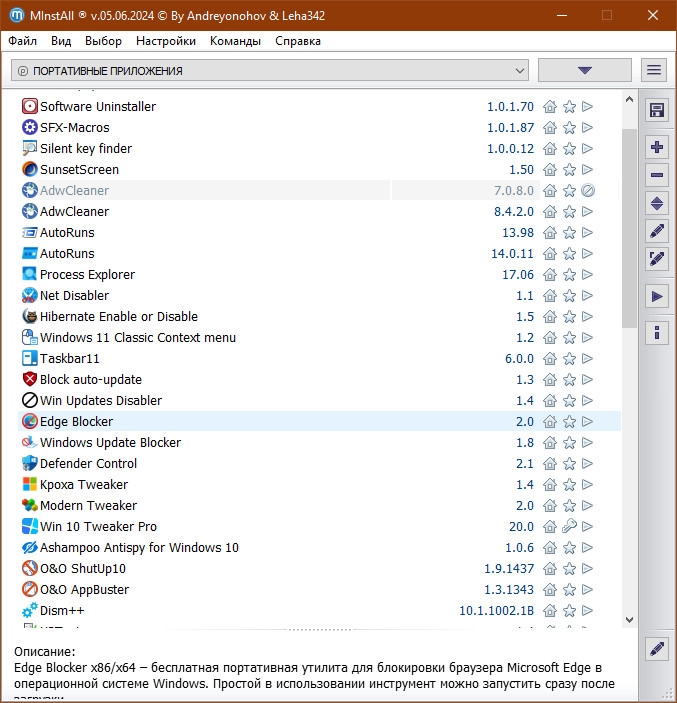The width and height of the screenshot is (677, 703).
Task: Expand the dropdown button with the dark triangle
Action: point(585,70)
